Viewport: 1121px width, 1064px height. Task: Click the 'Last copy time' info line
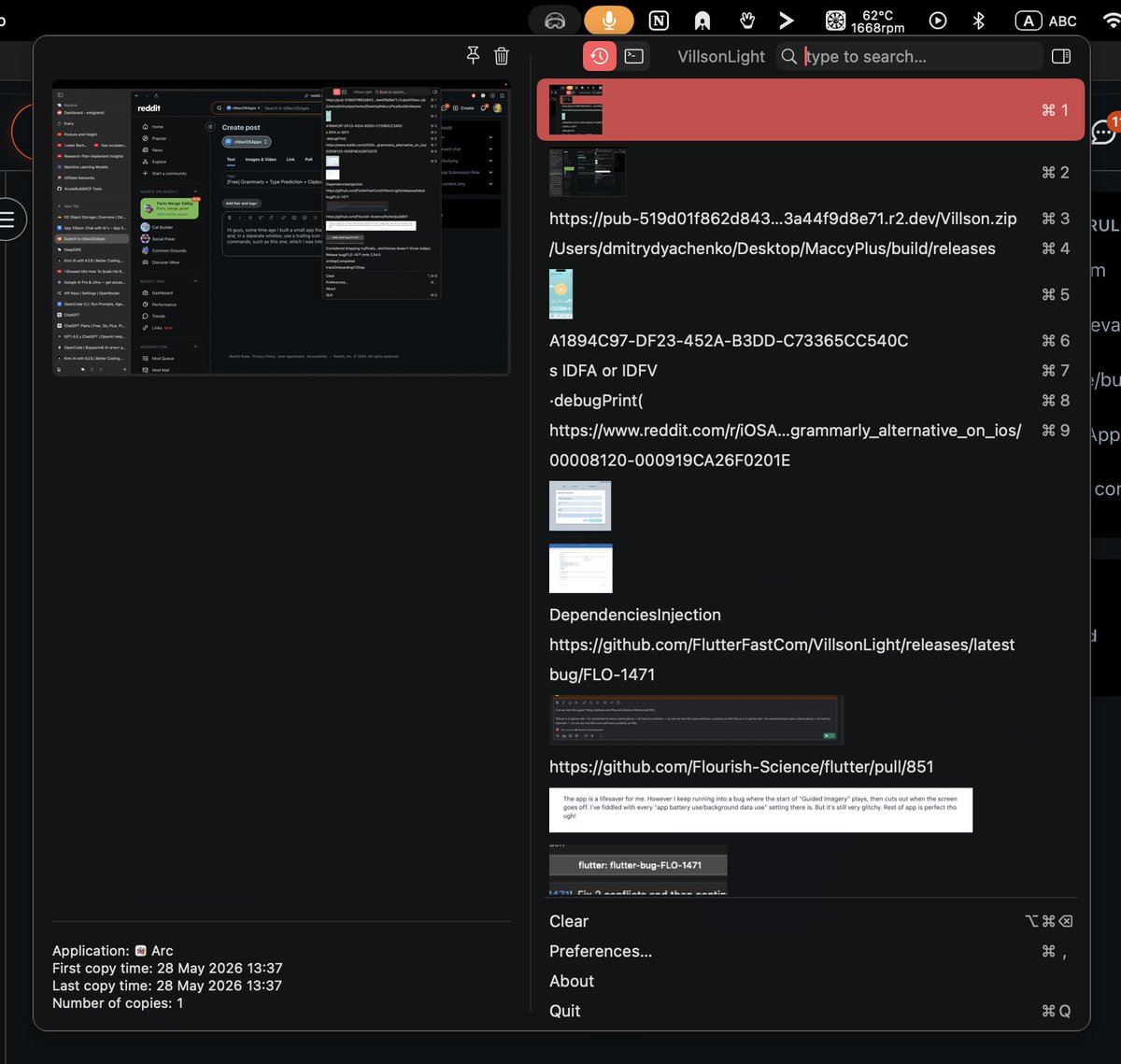coord(167,986)
